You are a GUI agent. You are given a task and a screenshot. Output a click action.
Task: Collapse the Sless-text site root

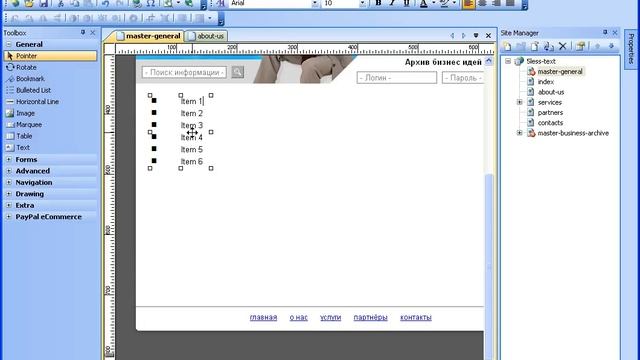click(508, 61)
